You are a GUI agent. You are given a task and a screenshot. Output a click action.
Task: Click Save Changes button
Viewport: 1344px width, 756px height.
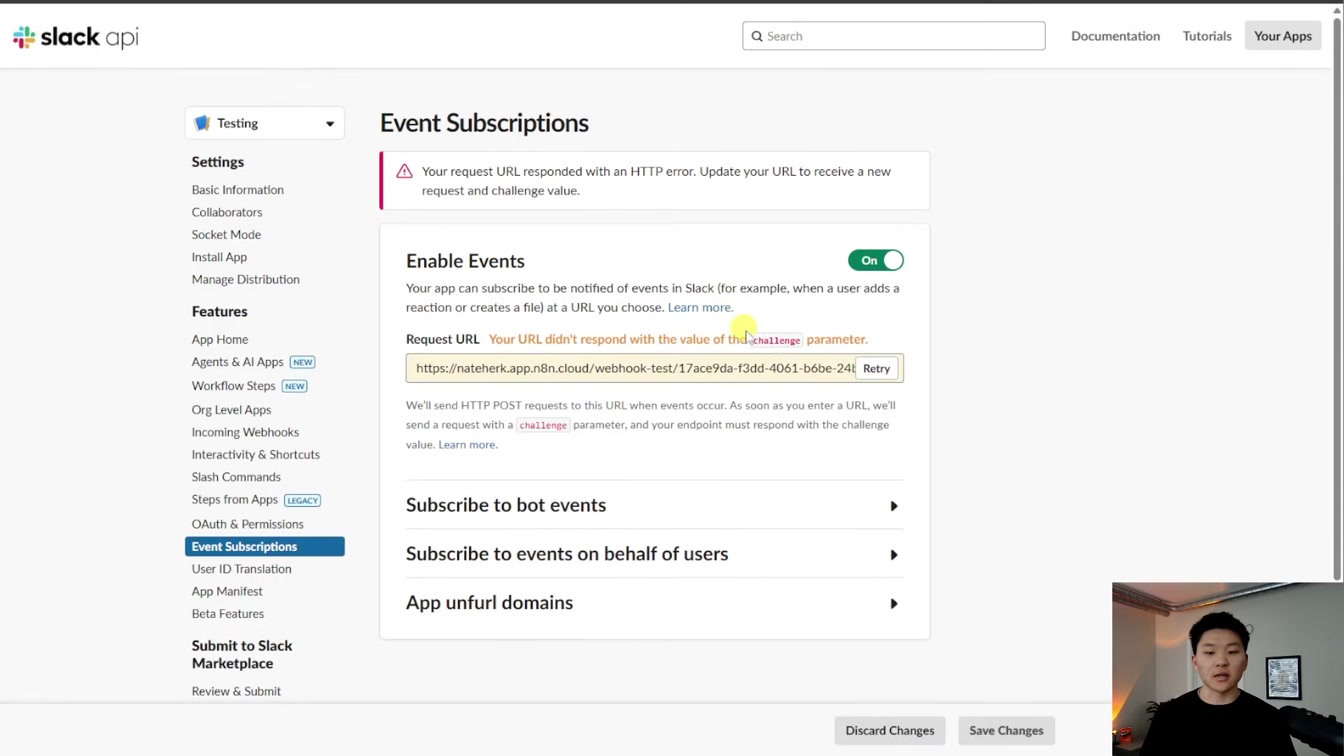[x=1006, y=731]
